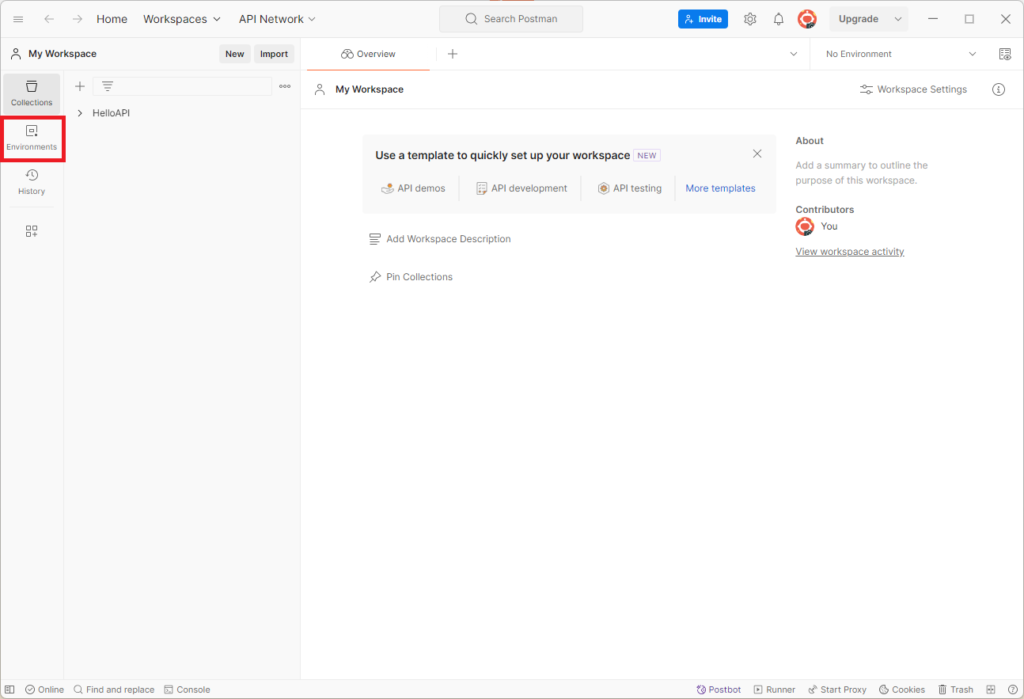Open Find and replace
Screen dimensions: 1024x699
click(114, 689)
